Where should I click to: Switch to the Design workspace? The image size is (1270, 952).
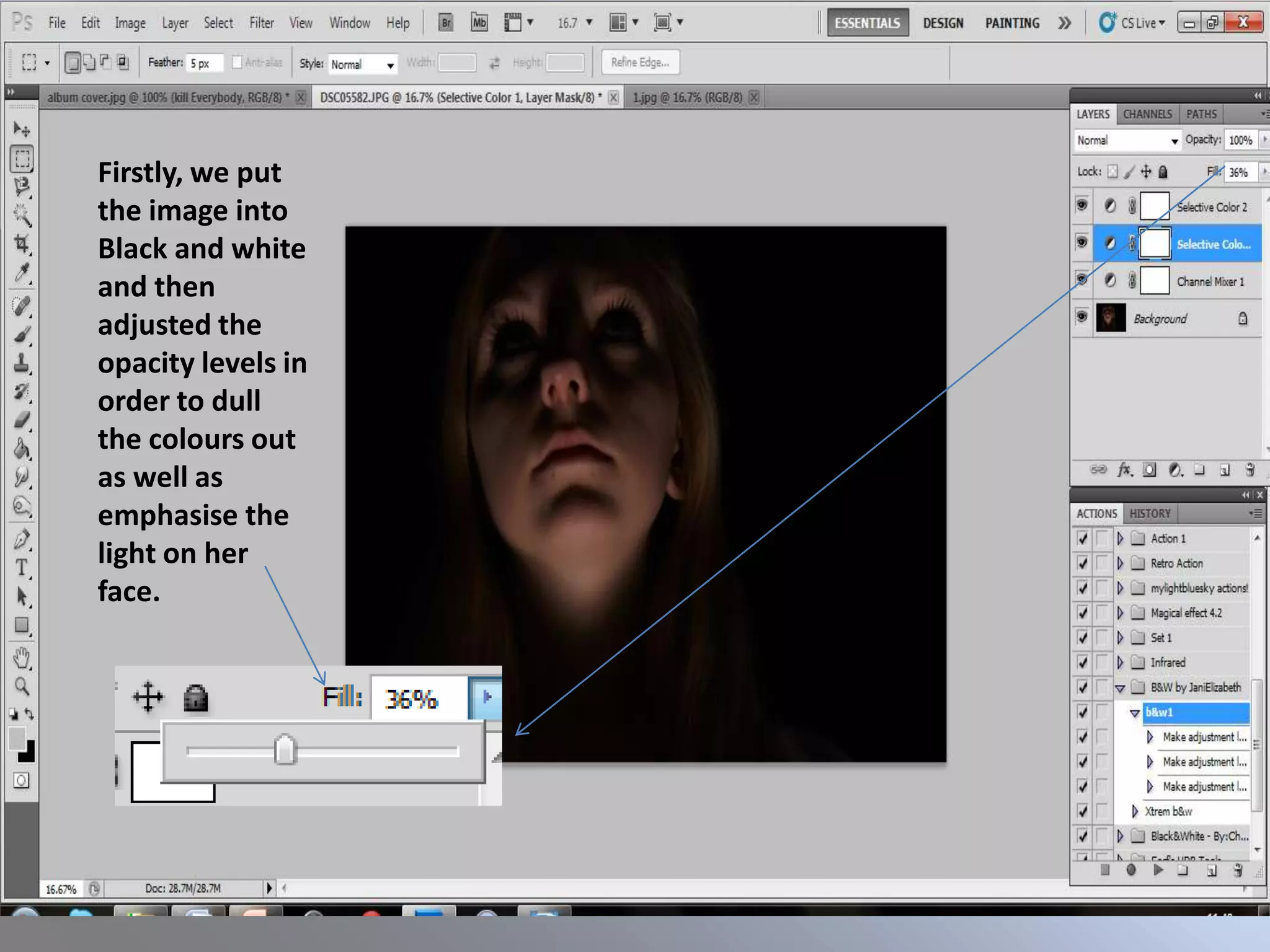[943, 23]
